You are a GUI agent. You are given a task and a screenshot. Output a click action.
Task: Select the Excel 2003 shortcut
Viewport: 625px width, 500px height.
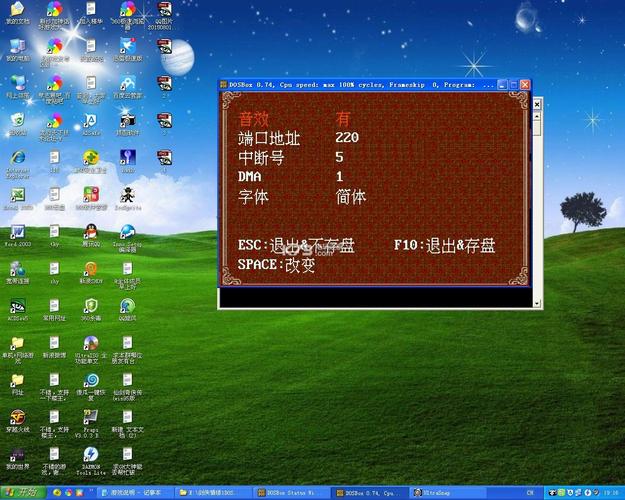pyautogui.click(x=18, y=199)
